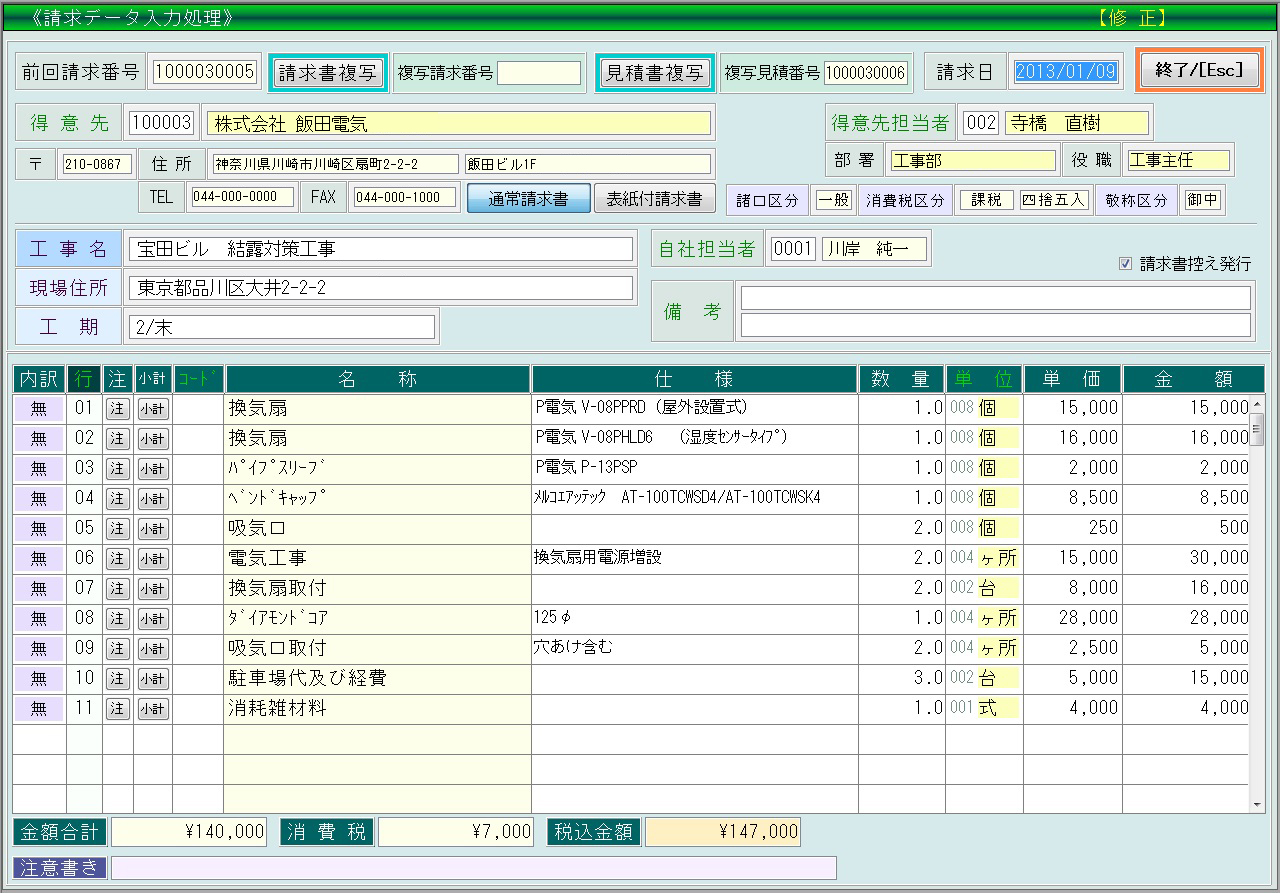The height and width of the screenshot is (893, 1280).
Task: Click the FAX field 044-000-1000
Action: (405, 197)
